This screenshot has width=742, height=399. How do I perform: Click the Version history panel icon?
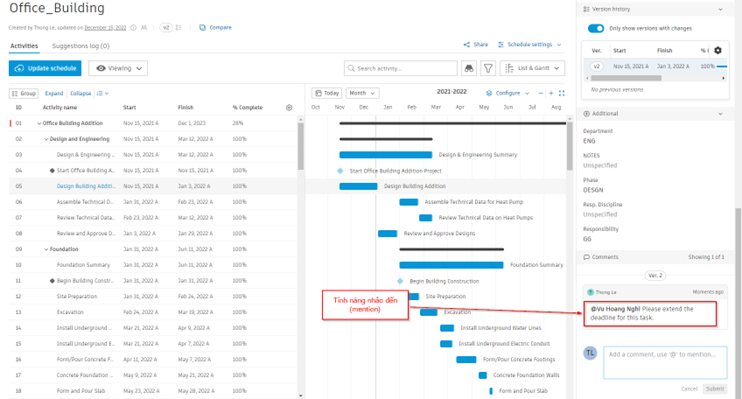tap(586, 9)
